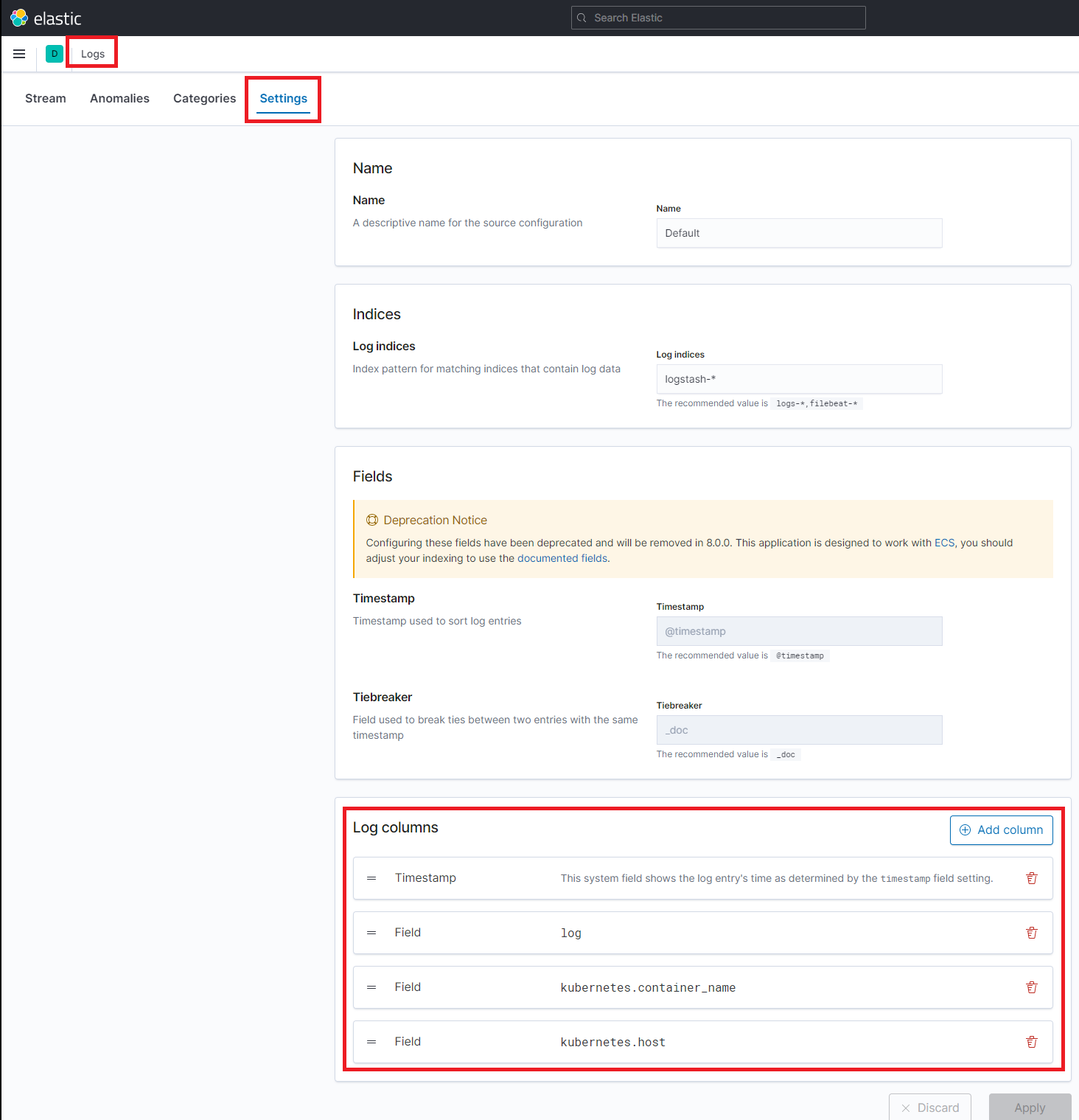This screenshot has width=1079, height=1120.
Task: Click the disabled Tiebreaker field
Action: coord(799,730)
